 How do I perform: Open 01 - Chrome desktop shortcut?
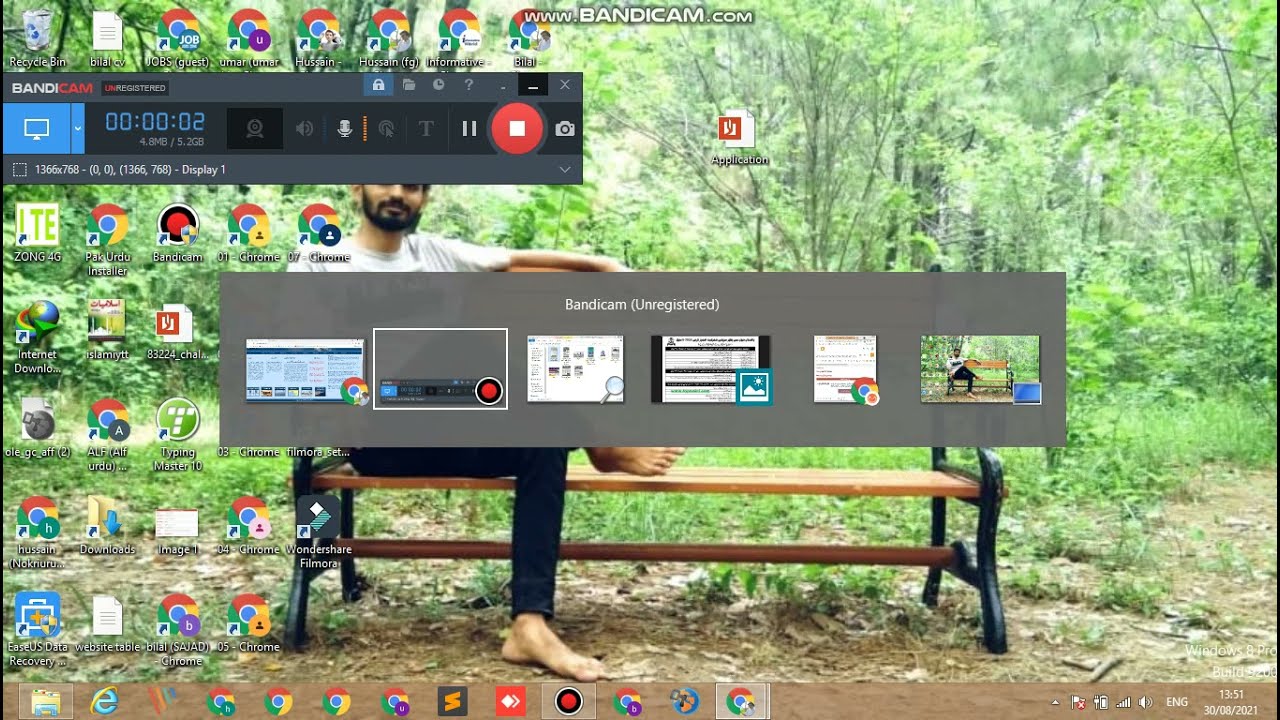point(248,234)
